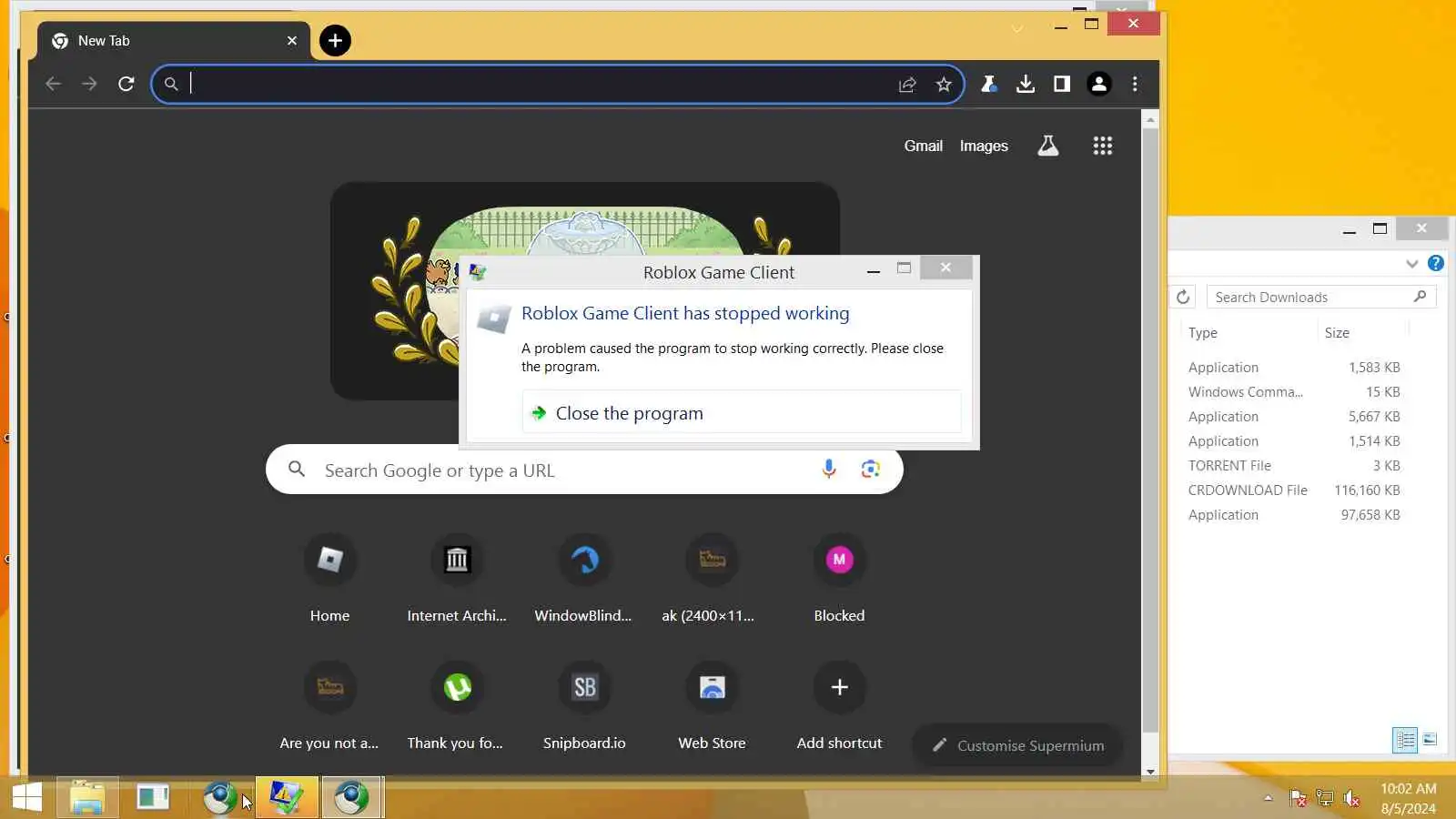Open Explorer help with the question mark
This screenshot has width=1456, height=819.
(1436, 264)
